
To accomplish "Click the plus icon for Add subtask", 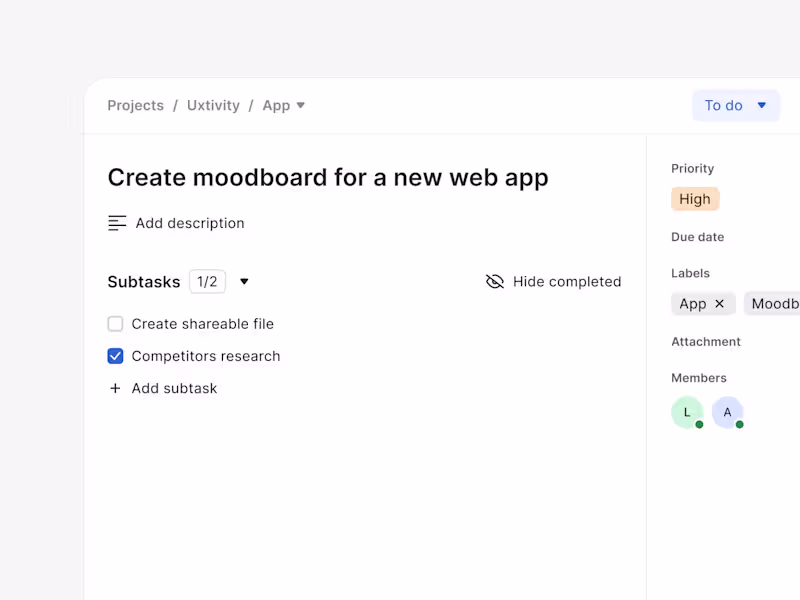I will (x=115, y=388).
